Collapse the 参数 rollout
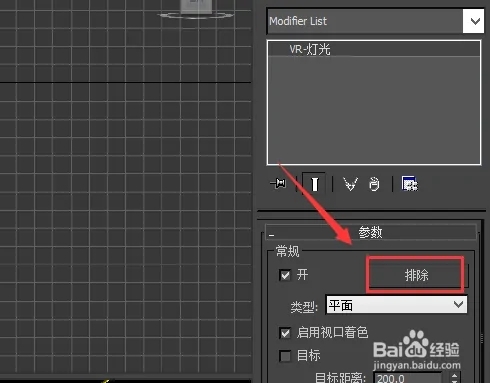The width and height of the screenshot is (490, 383). tap(371, 232)
